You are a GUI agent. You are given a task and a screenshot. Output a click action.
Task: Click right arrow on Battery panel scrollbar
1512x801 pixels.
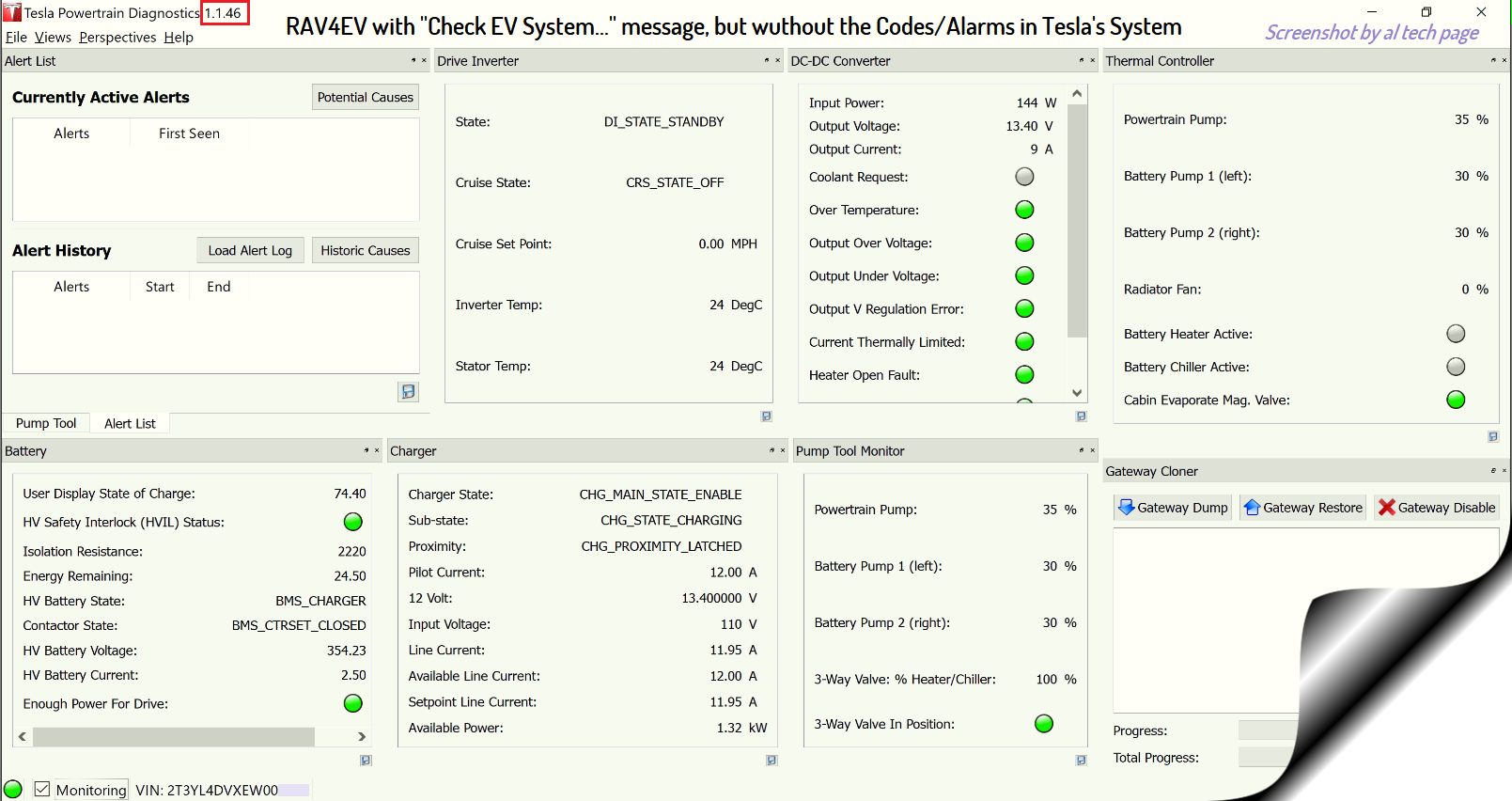[x=362, y=737]
